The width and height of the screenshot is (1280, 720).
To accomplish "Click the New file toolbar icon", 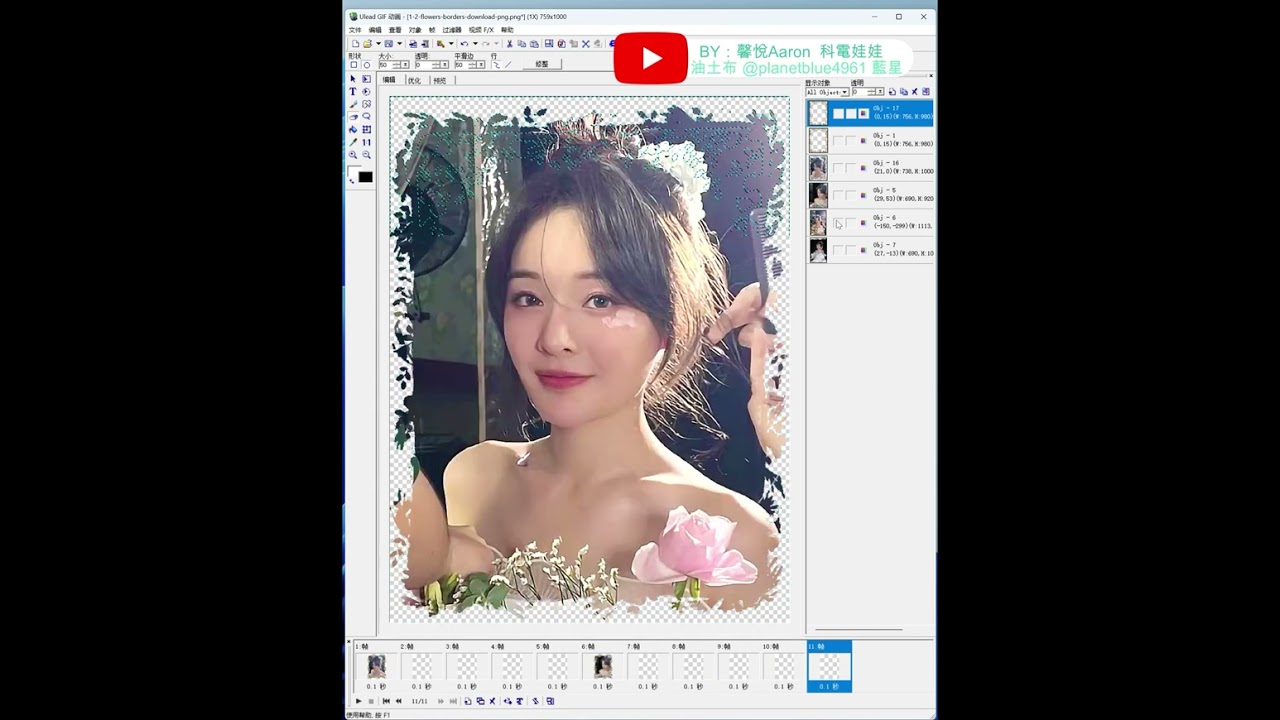I will coord(355,44).
